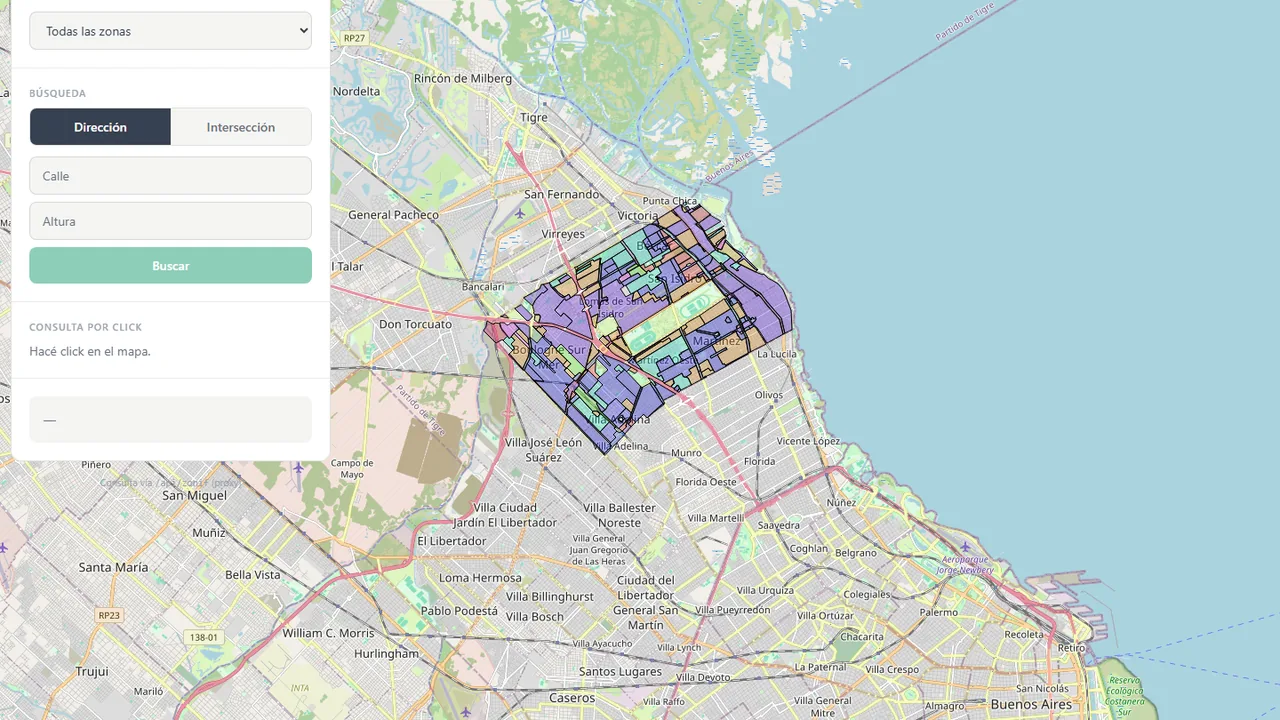This screenshot has height=720, width=1280.
Task: Click the RP27 road shield
Action: point(354,38)
